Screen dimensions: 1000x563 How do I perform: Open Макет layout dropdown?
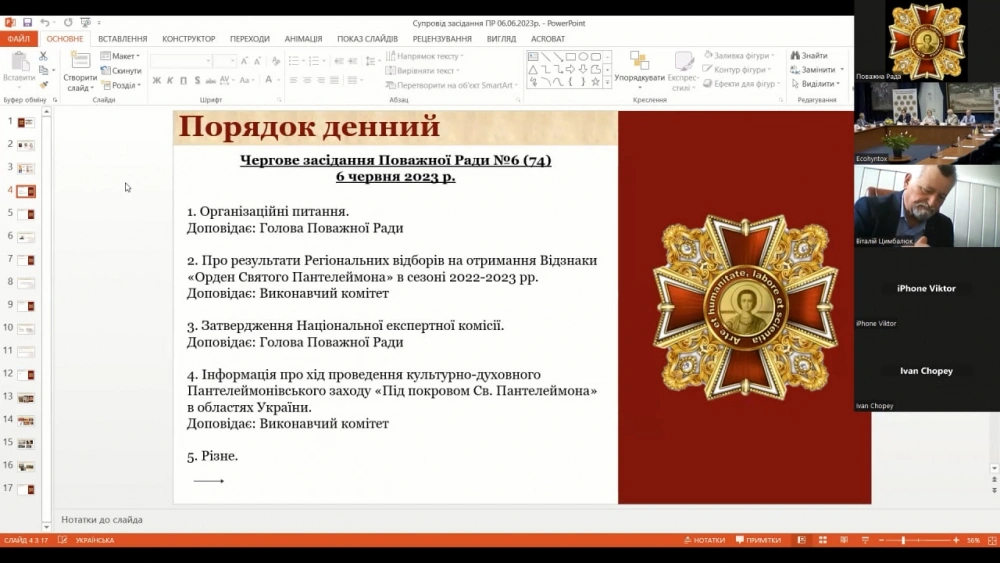pyautogui.click(x=120, y=56)
